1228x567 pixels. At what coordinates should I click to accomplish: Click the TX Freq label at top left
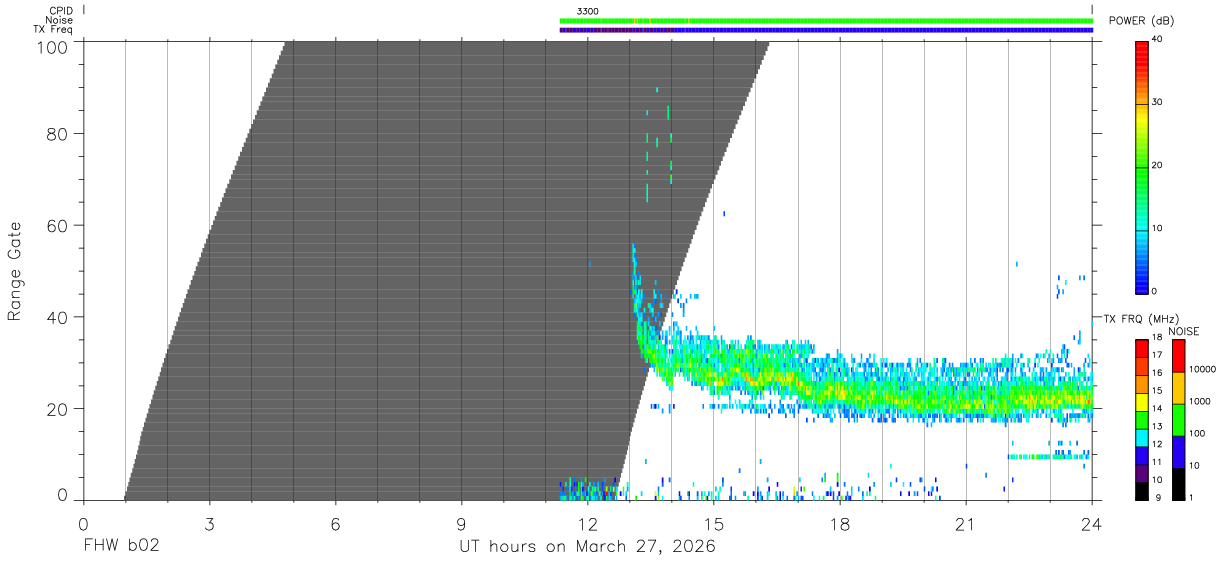pos(54,30)
